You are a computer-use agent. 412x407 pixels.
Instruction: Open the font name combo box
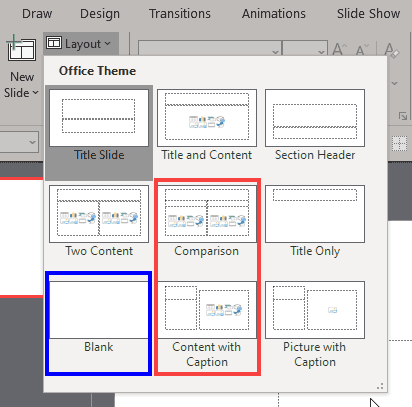(x=209, y=48)
